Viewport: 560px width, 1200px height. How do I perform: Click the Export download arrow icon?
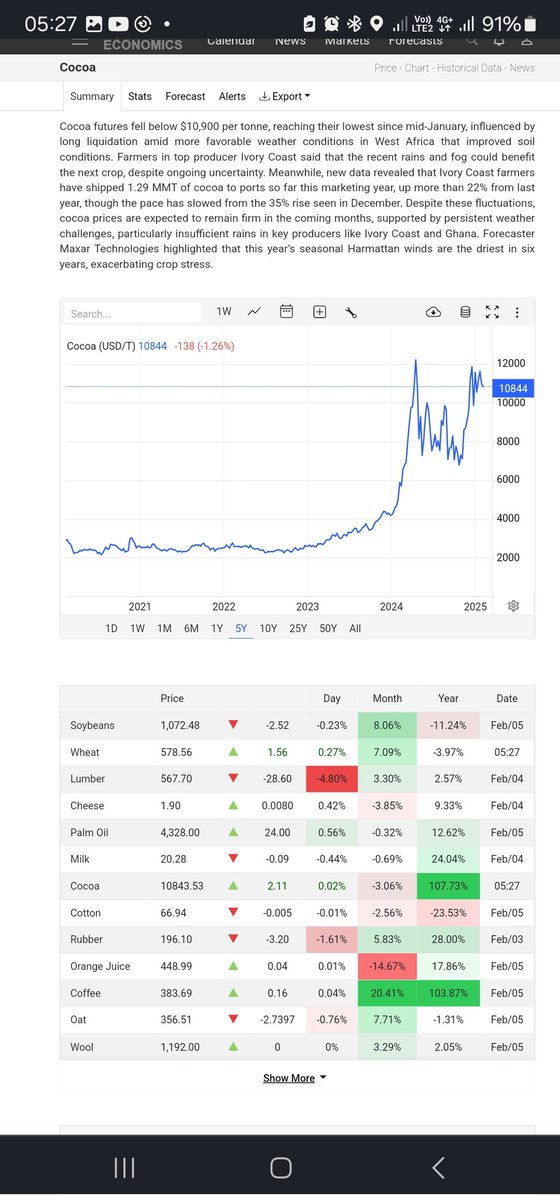[x=264, y=97]
